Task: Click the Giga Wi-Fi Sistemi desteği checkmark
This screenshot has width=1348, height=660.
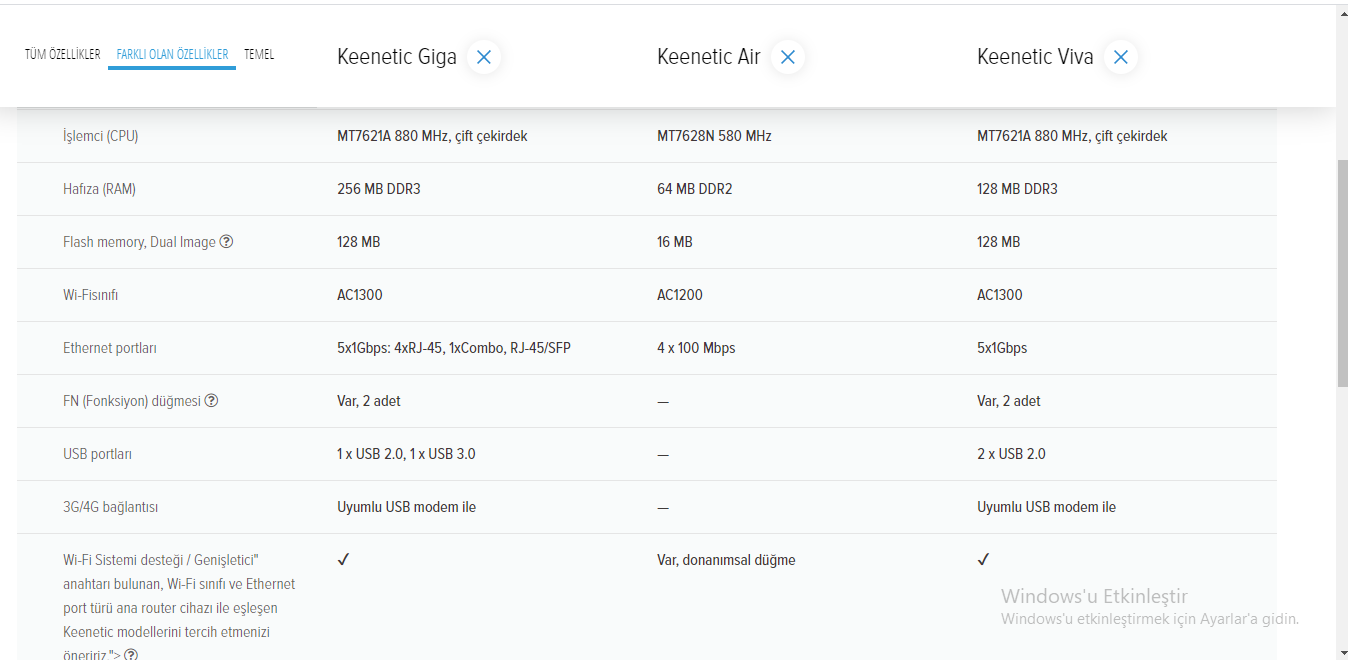Action: coord(343,559)
